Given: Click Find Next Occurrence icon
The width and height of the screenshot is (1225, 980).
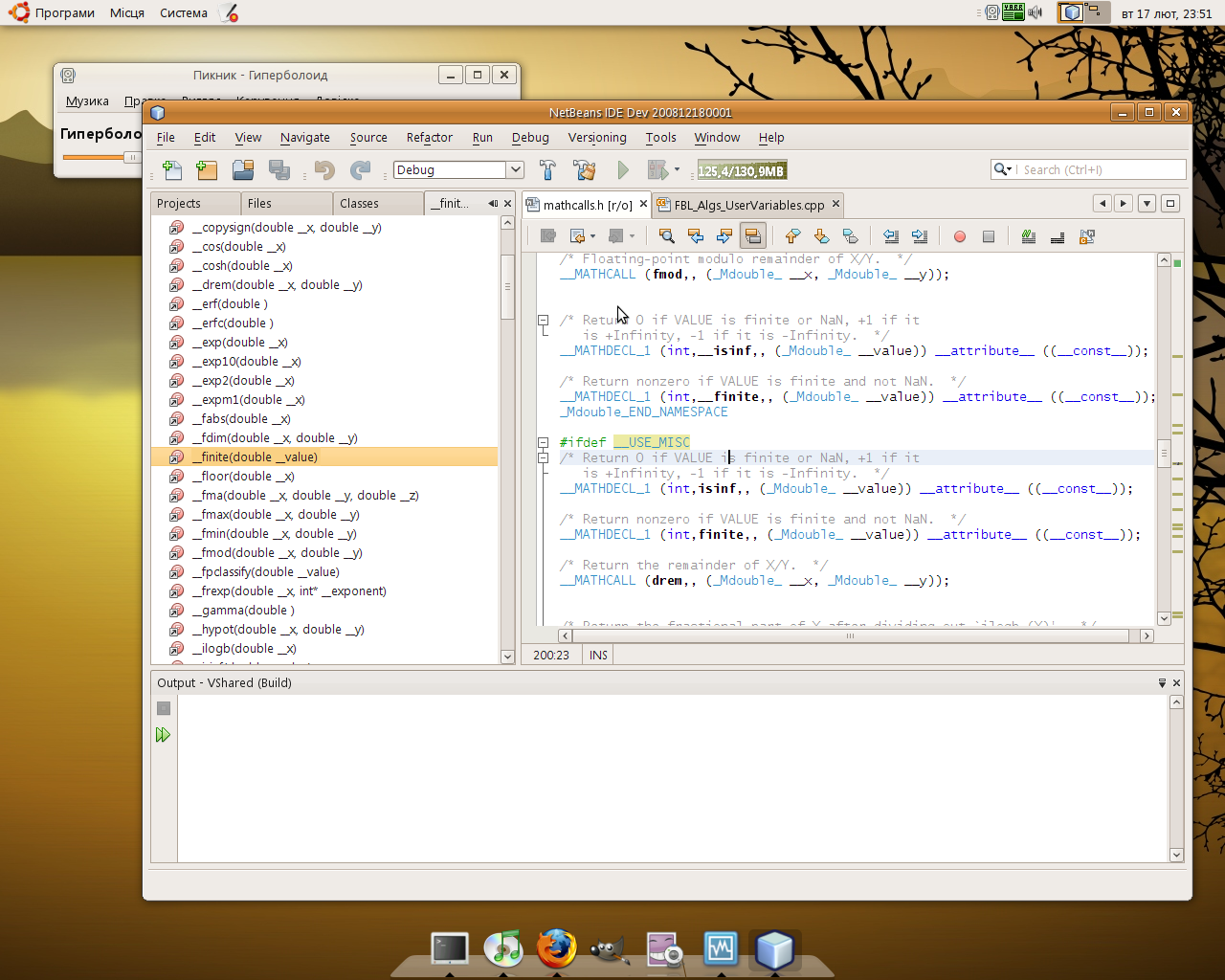Looking at the screenshot, I should (724, 236).
